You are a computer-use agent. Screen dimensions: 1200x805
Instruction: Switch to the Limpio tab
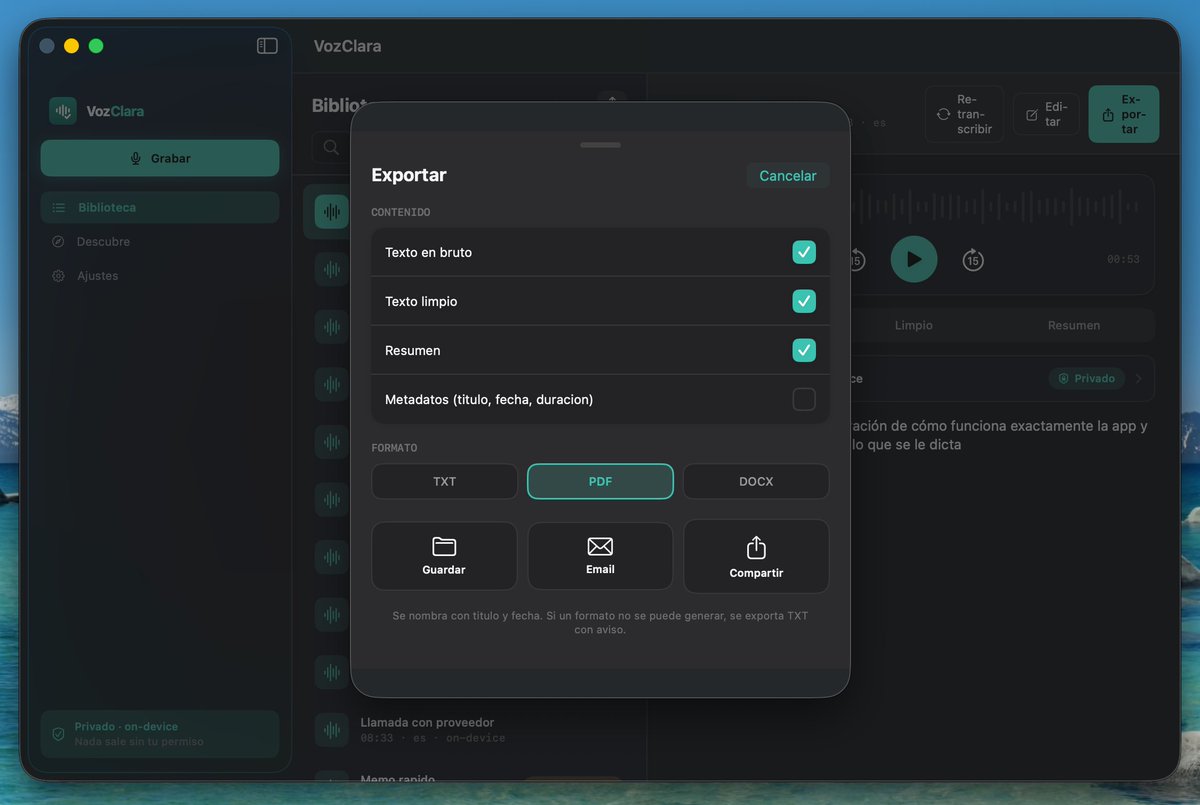(x=914, y=325)
